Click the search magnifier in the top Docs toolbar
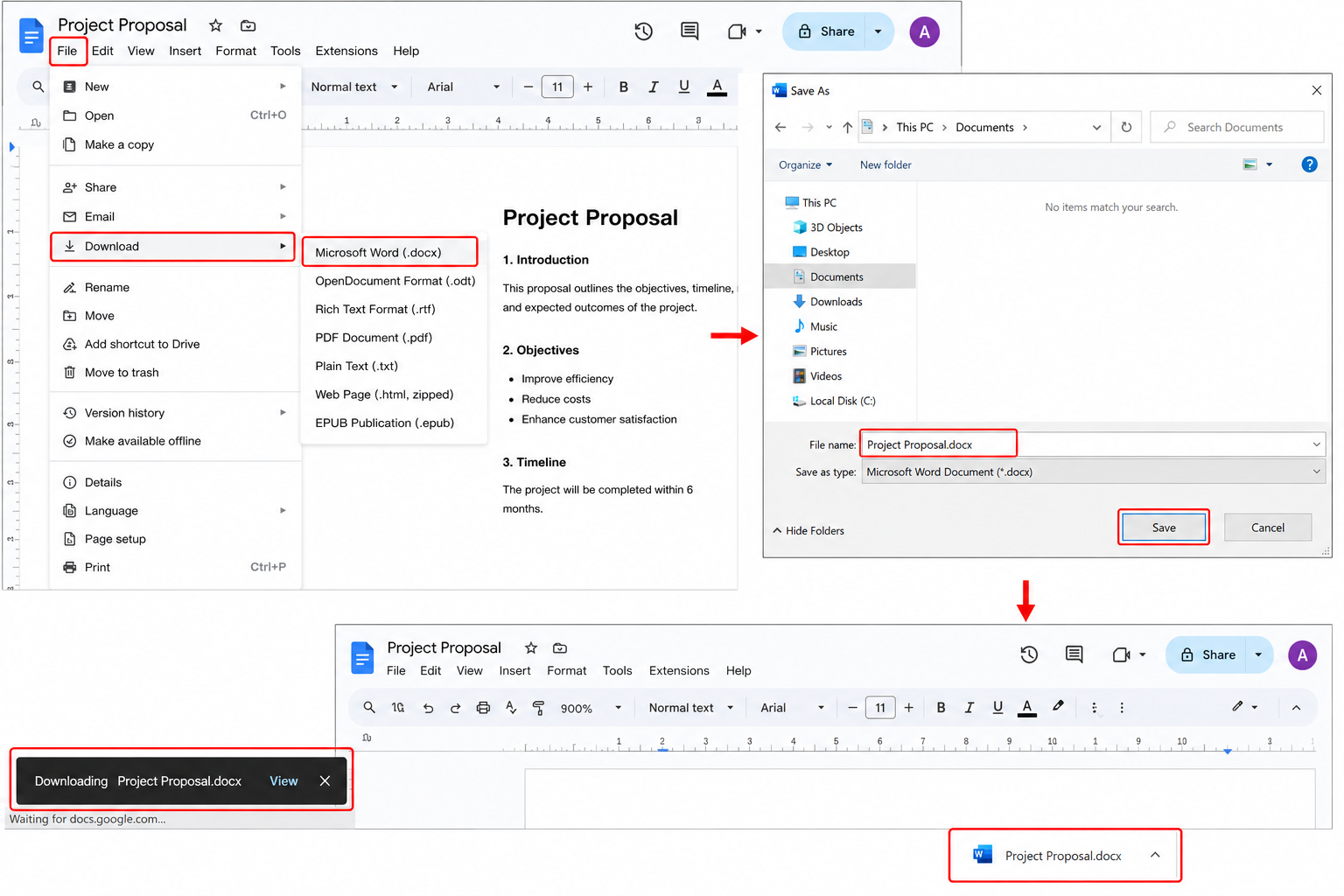 [x=38, y=87]
